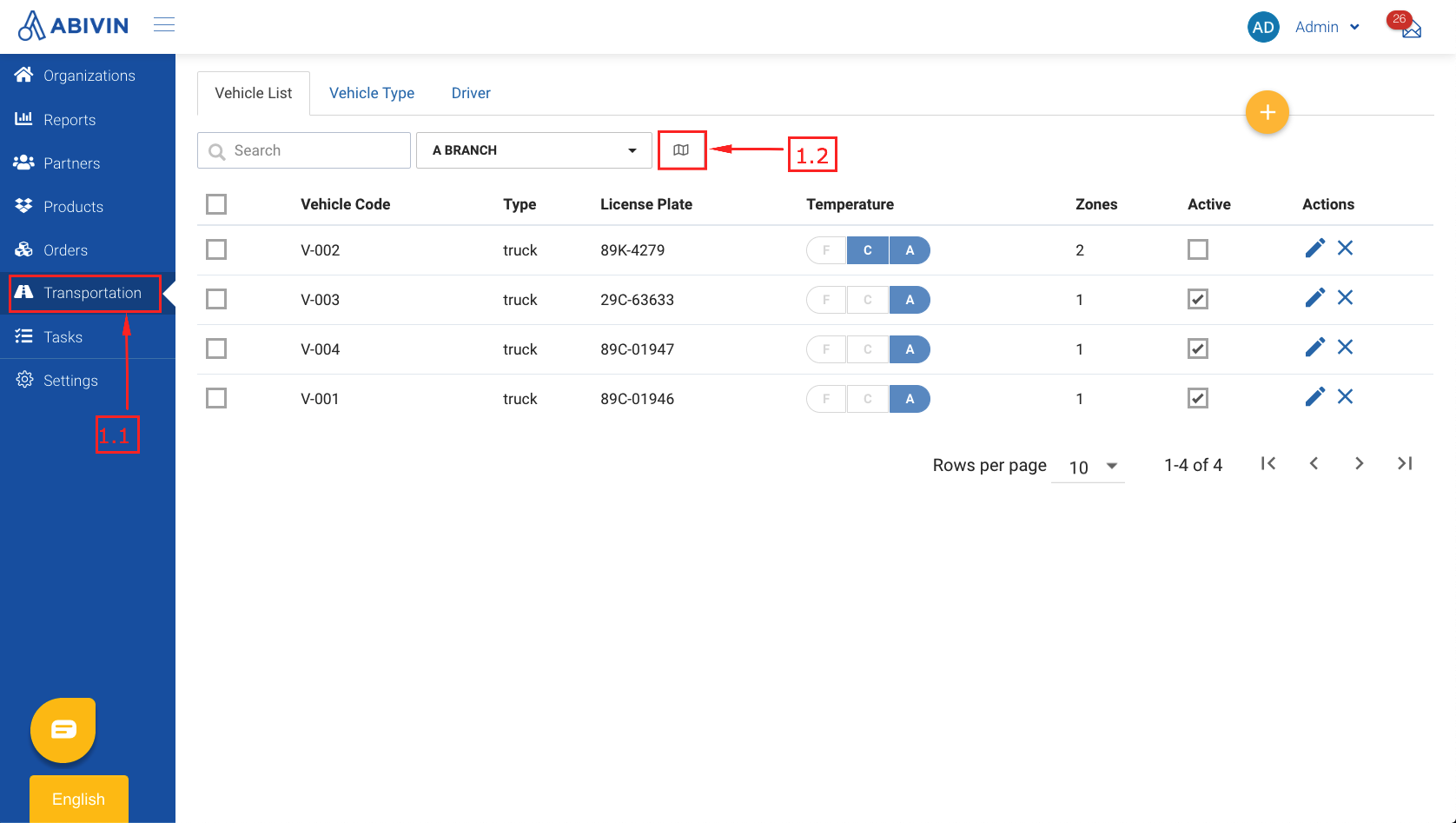Image resolution: width=1456 pixels, height=823 pixels.
Task: Delete vehicle V-004 with X icon
Action: coord(1345,348)
